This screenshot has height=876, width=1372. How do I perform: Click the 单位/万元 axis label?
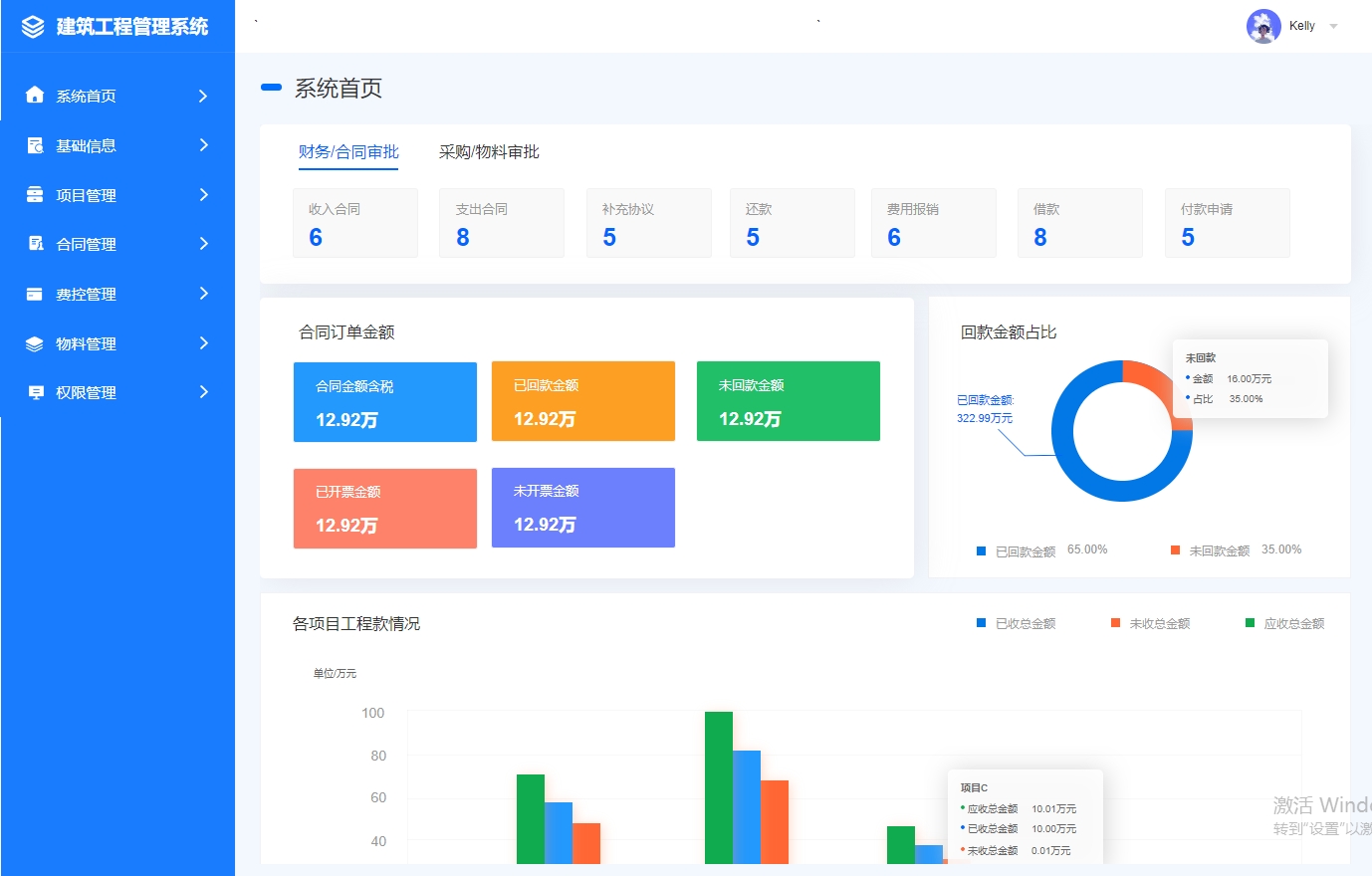(335, 674)
